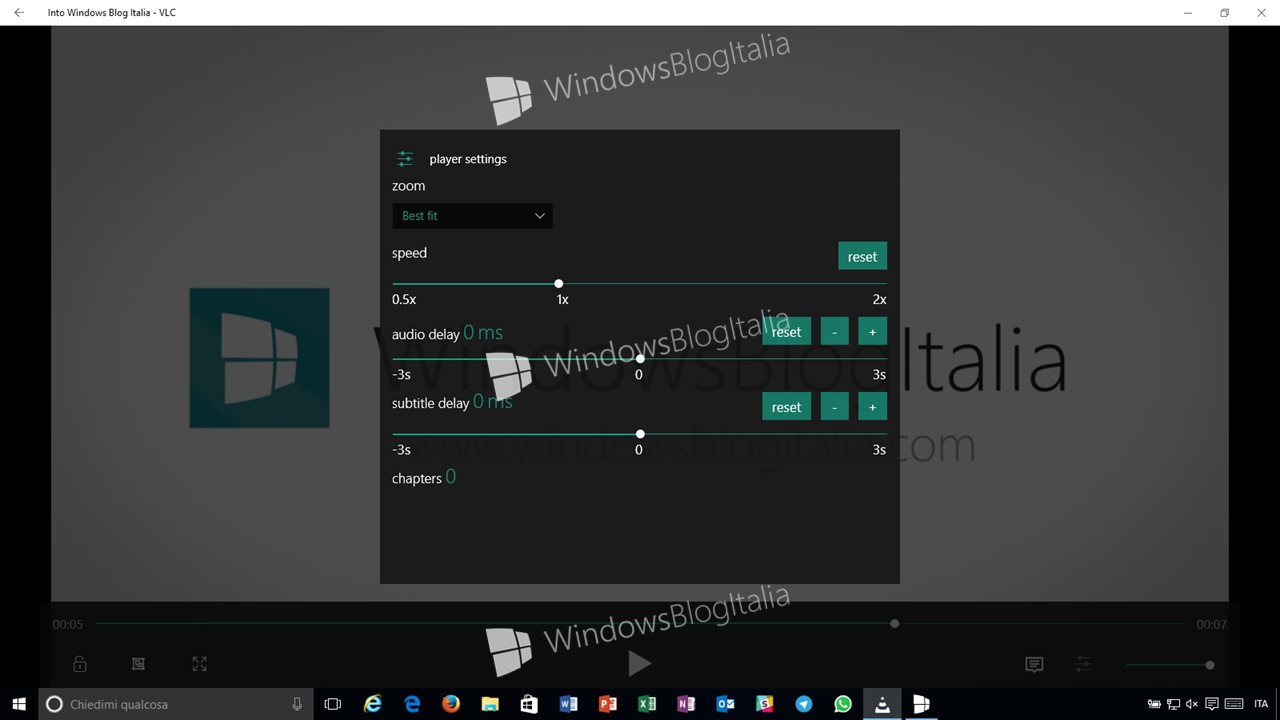This screenshot has width=1280, height=720.
Task: Launch Word from taskbar
Action: [x=568, y=704]
